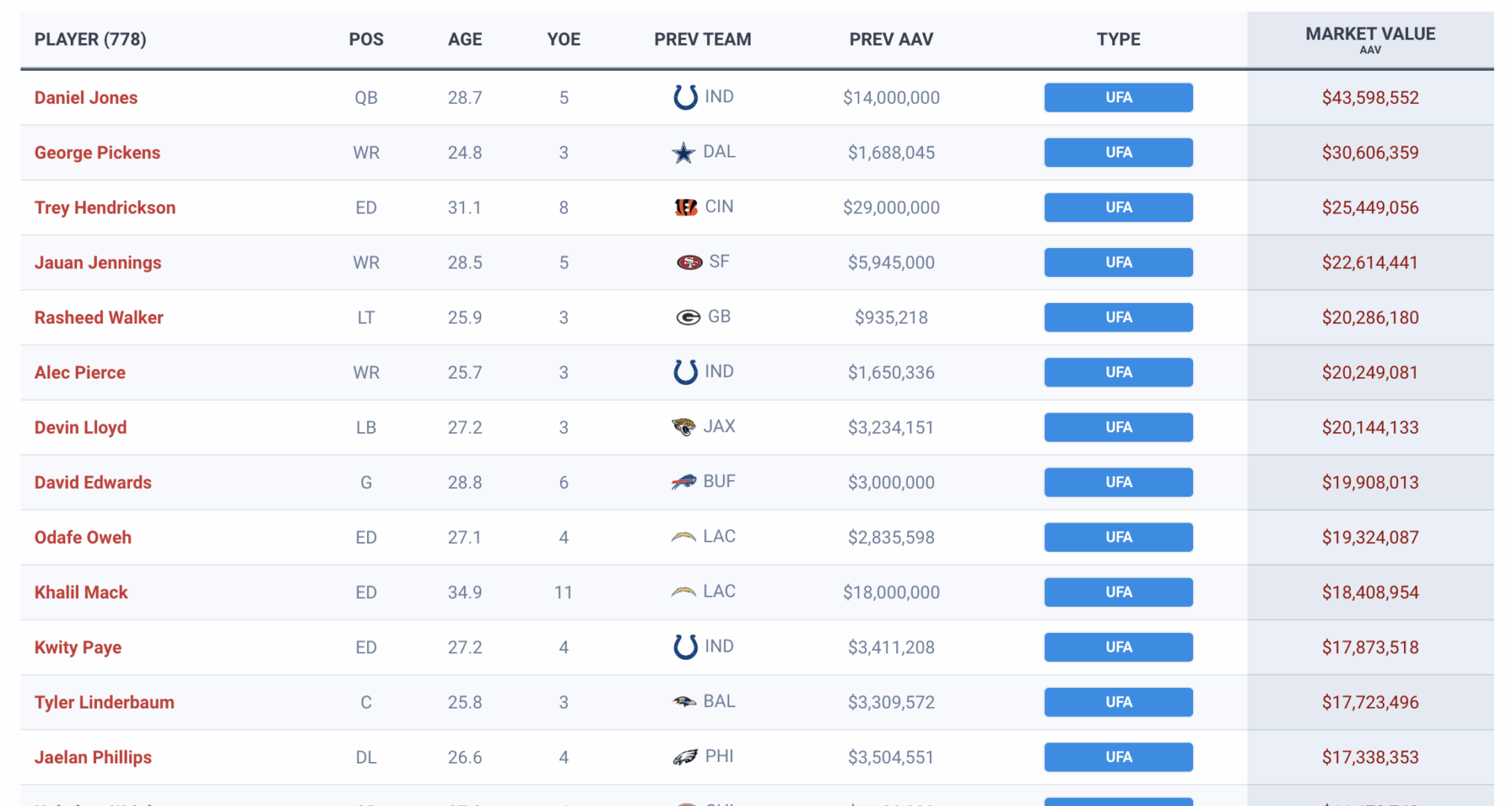Open Kwity Paye's profile link
The width and height of the screenshot is (1512, 806).
[x=77, y=647]
